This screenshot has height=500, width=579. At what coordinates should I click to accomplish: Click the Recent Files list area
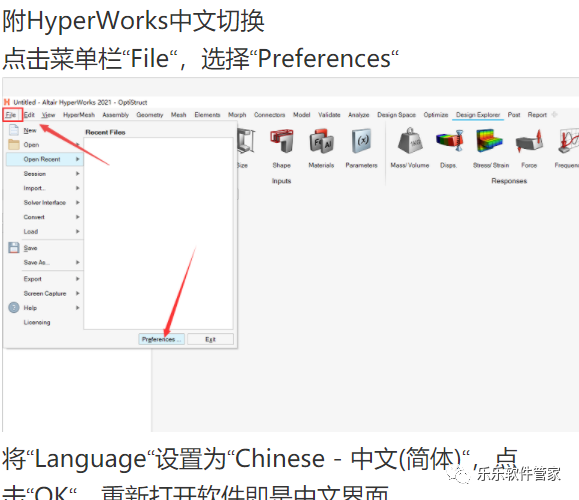(x=158, y=233)
